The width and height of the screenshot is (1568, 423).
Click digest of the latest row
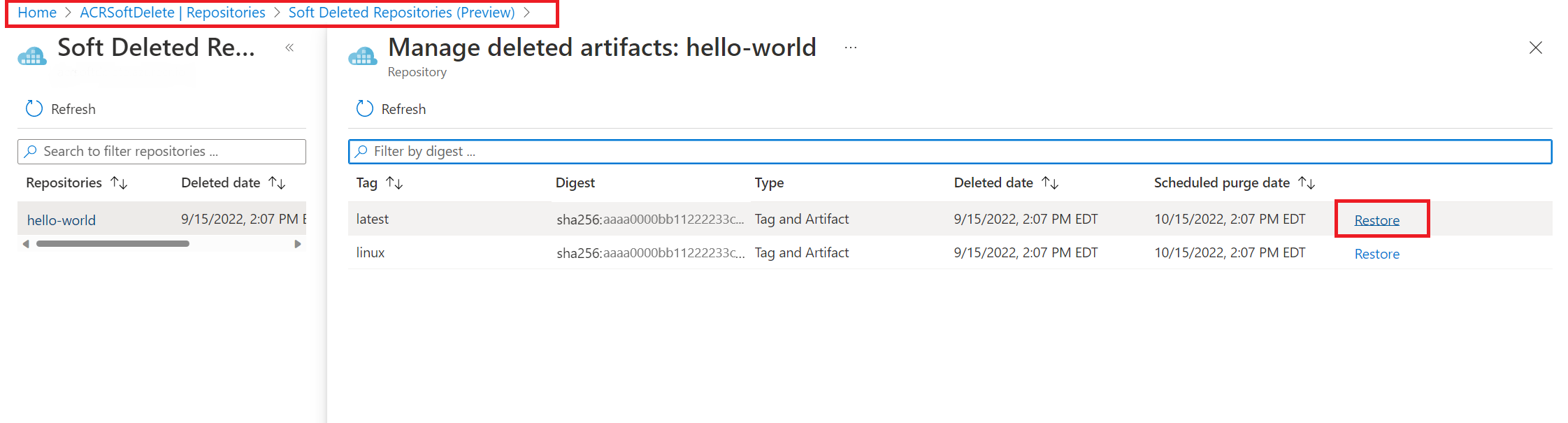[650, 220]
